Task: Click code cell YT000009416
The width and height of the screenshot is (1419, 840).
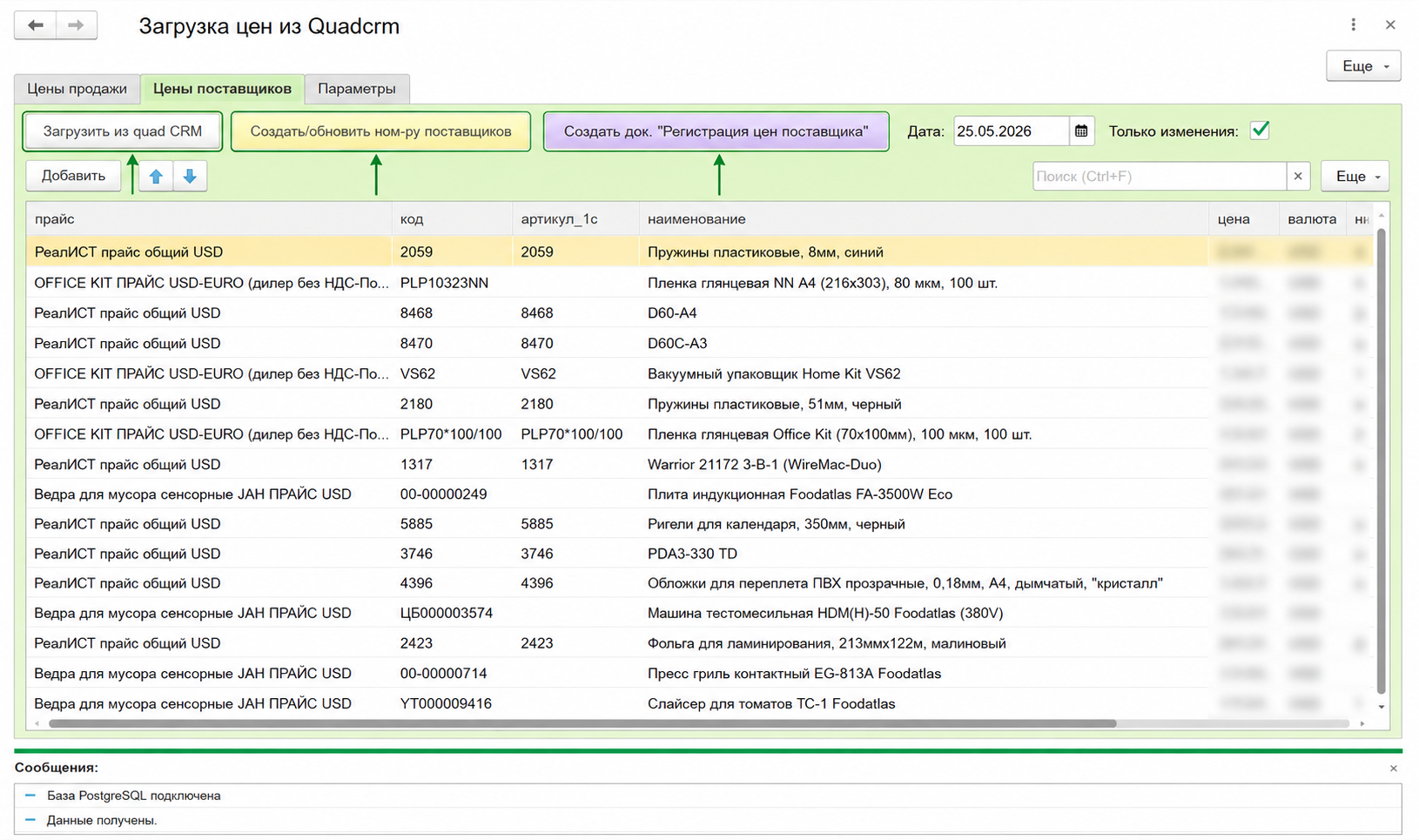Action: pyautogui.click(x=452, y=703)
